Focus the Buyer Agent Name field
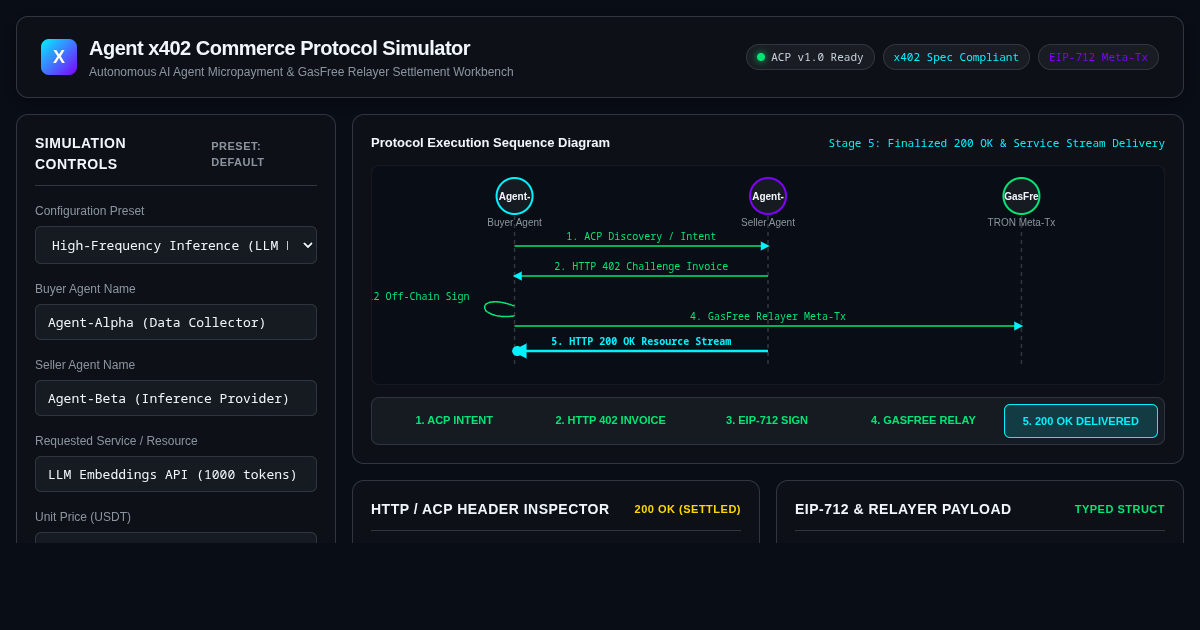Viewport: 1200px width, 630px height. (176, 322)
